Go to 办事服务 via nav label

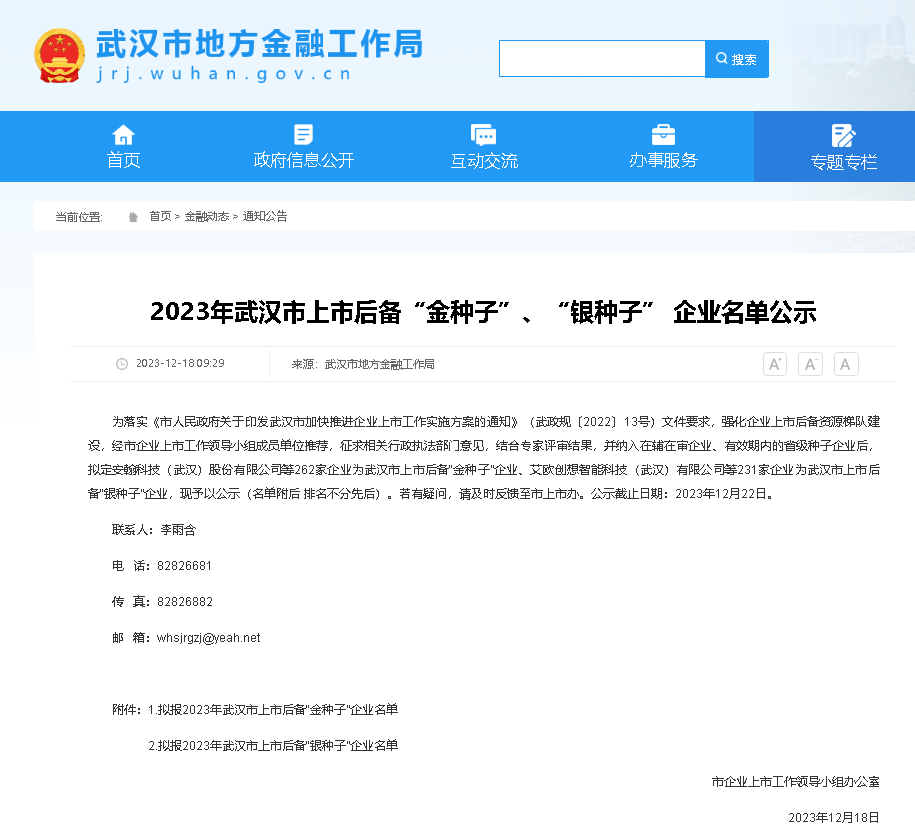click(x=663, y=160)
